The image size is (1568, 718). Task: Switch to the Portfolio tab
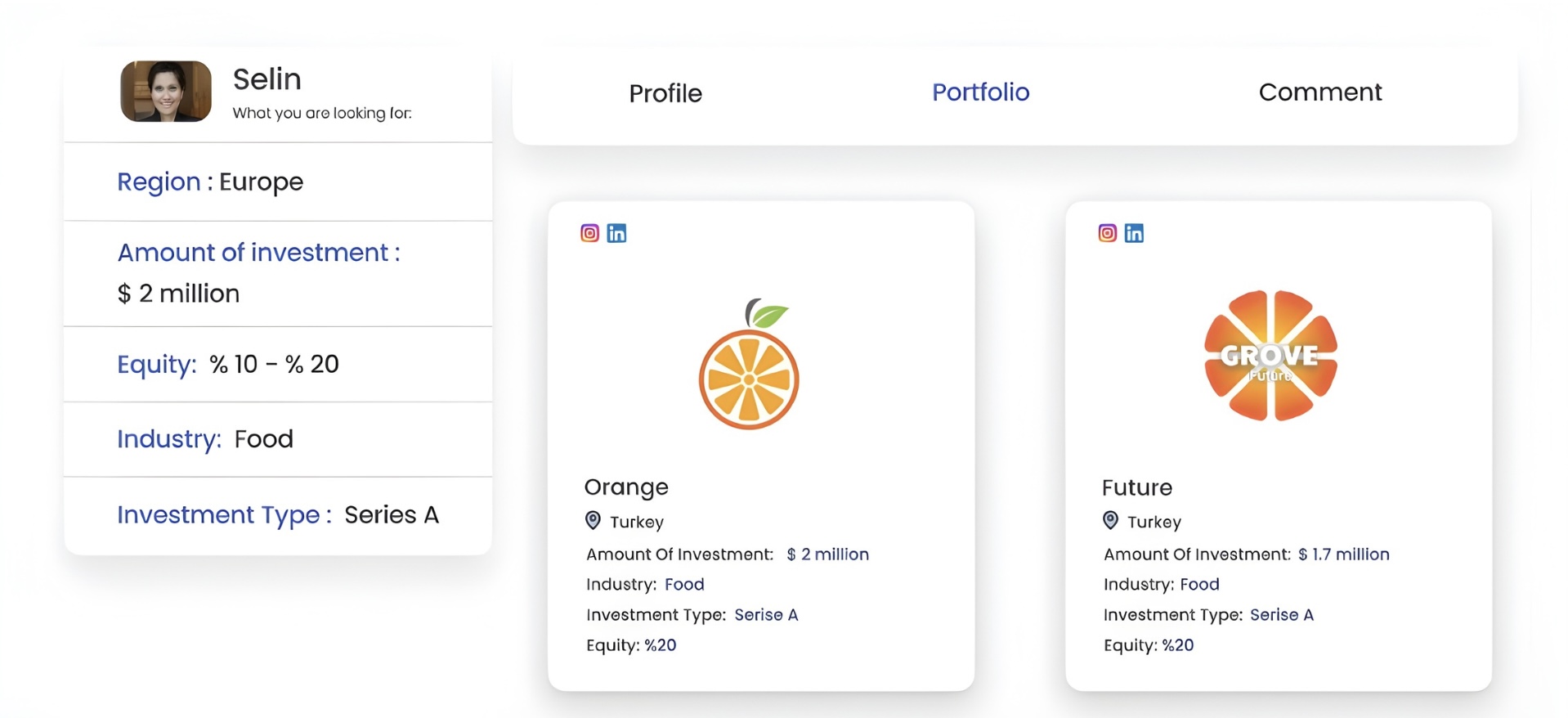[x=980, y=92]
